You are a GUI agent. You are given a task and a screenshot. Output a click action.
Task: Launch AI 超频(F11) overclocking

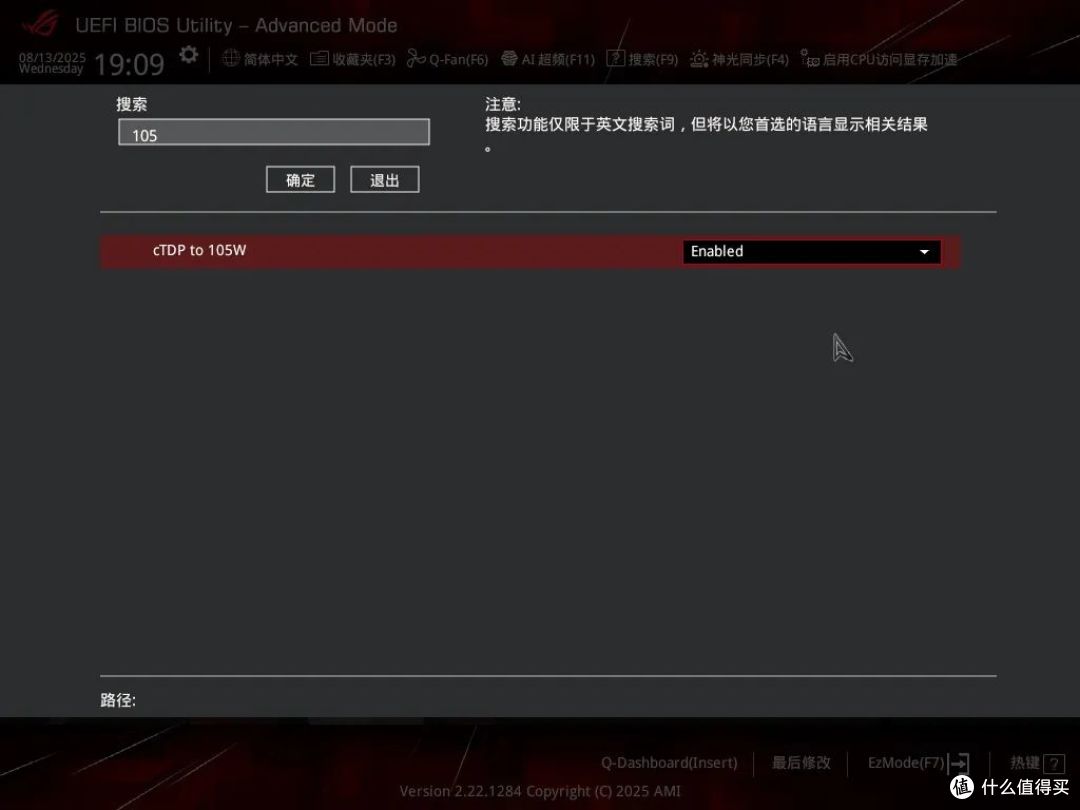[548, 59]
